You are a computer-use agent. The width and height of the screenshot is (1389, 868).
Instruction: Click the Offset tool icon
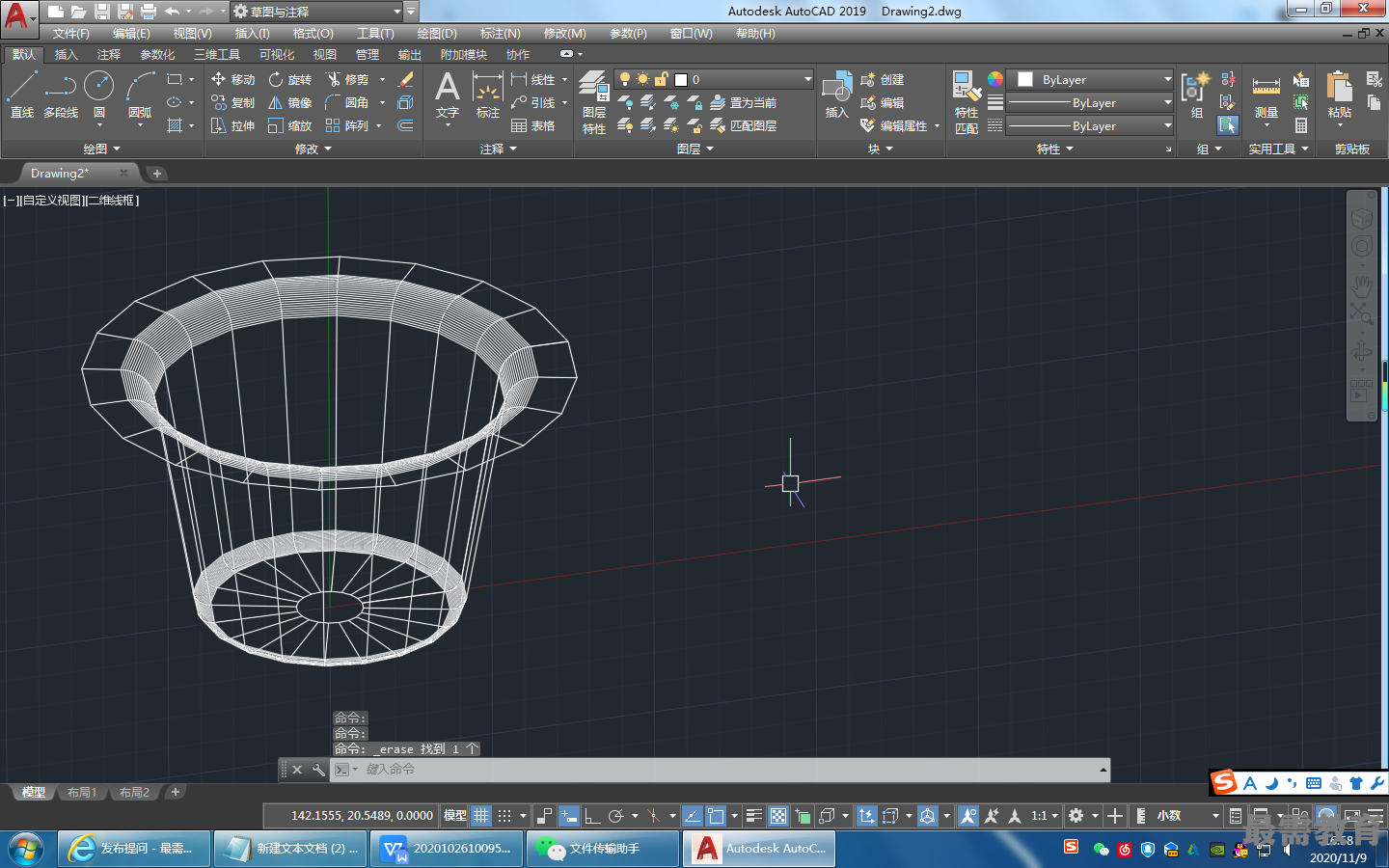pyautogui.click(x=406, y=125)
